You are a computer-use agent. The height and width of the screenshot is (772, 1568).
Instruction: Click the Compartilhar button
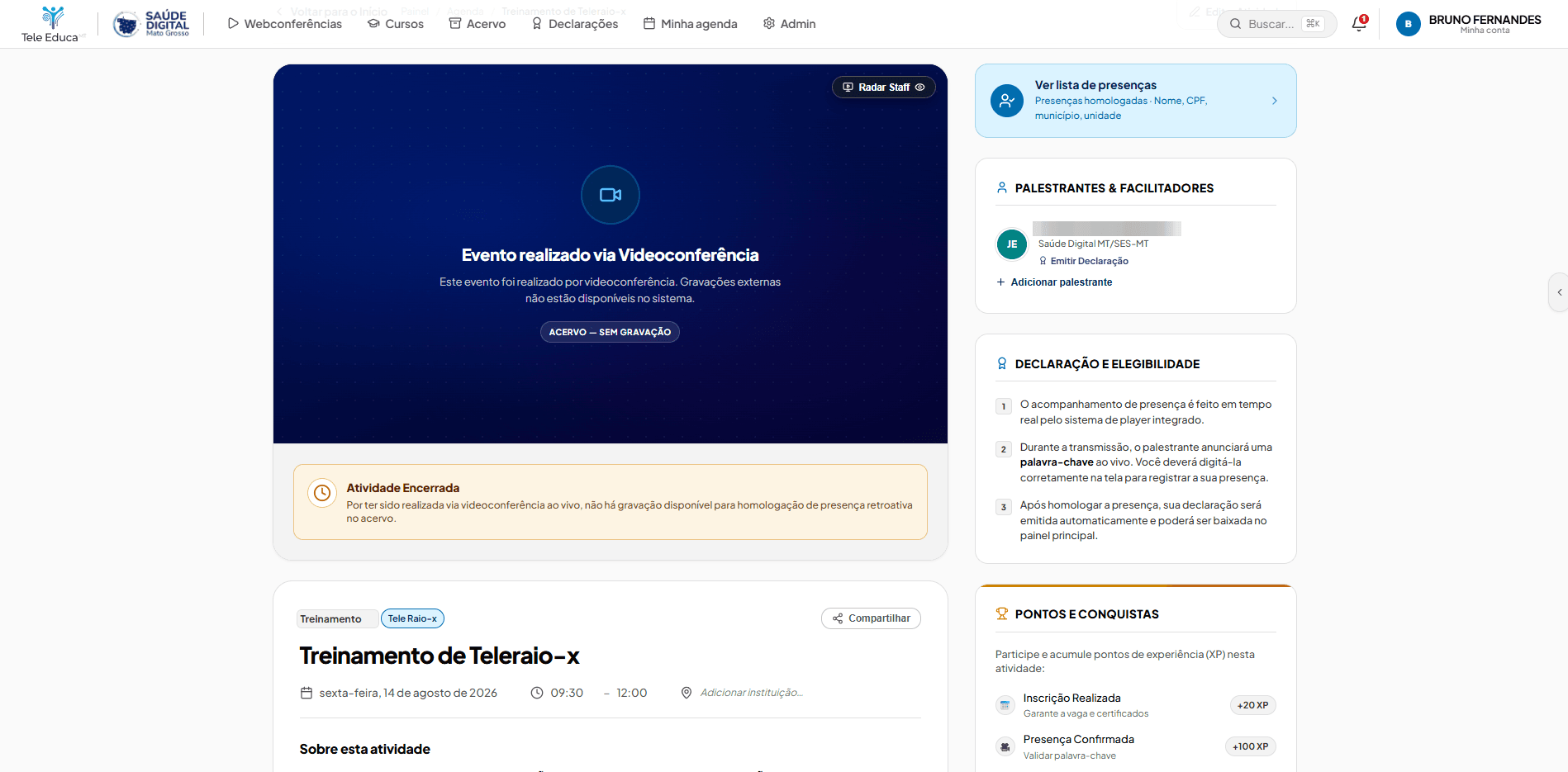point(871,618)
